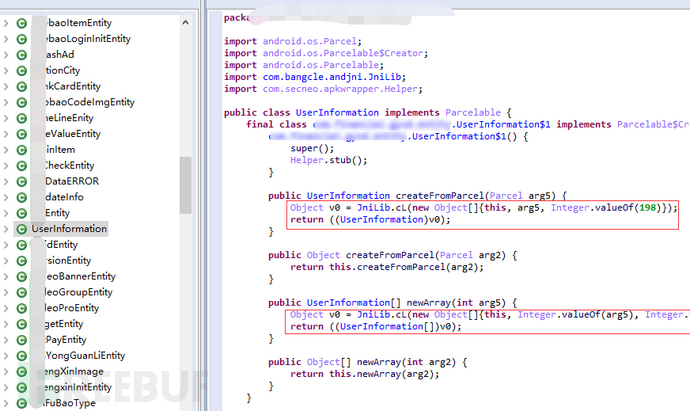
Task: Expand the UserInformation tree node
Action: click(6, 229)
